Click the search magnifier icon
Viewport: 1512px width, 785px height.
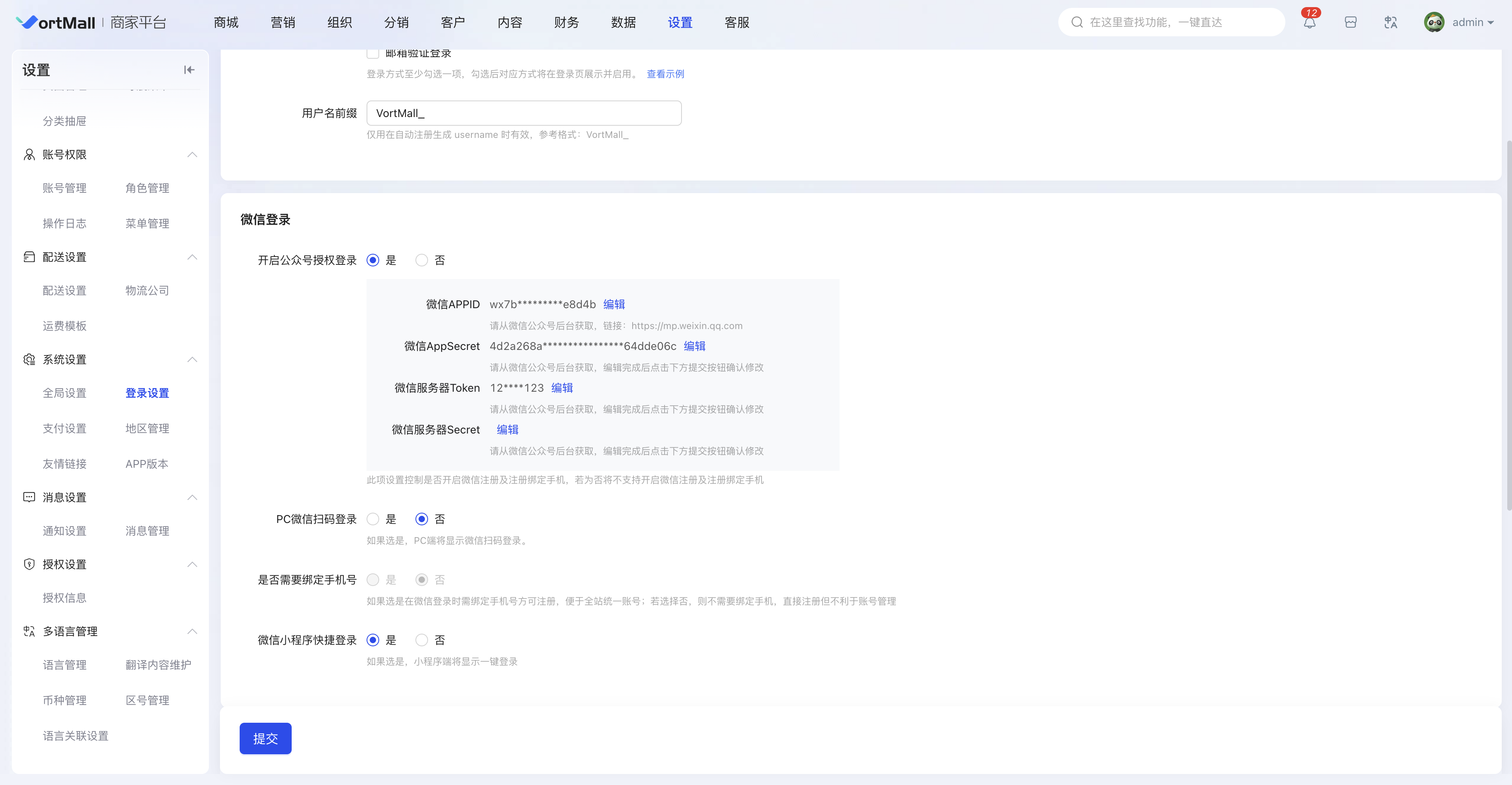pos(1076,22)
